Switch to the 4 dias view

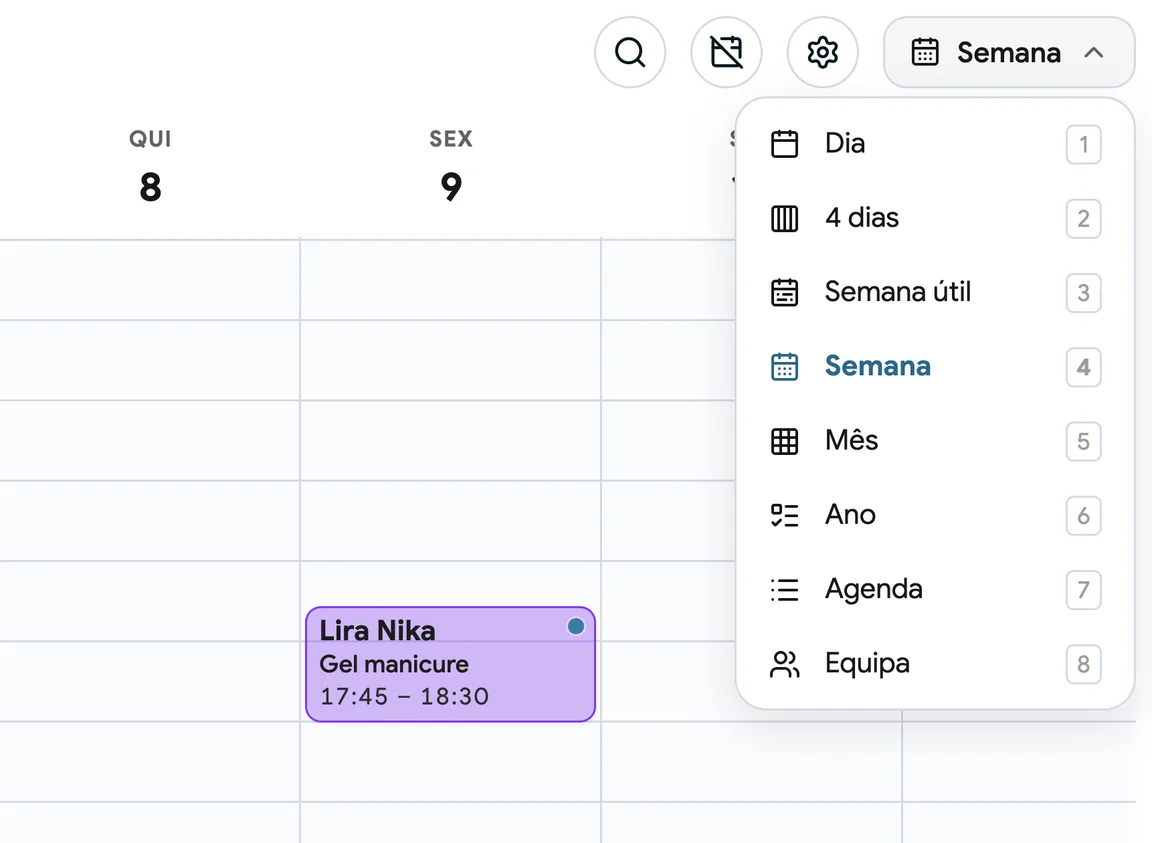pos(935,218)
